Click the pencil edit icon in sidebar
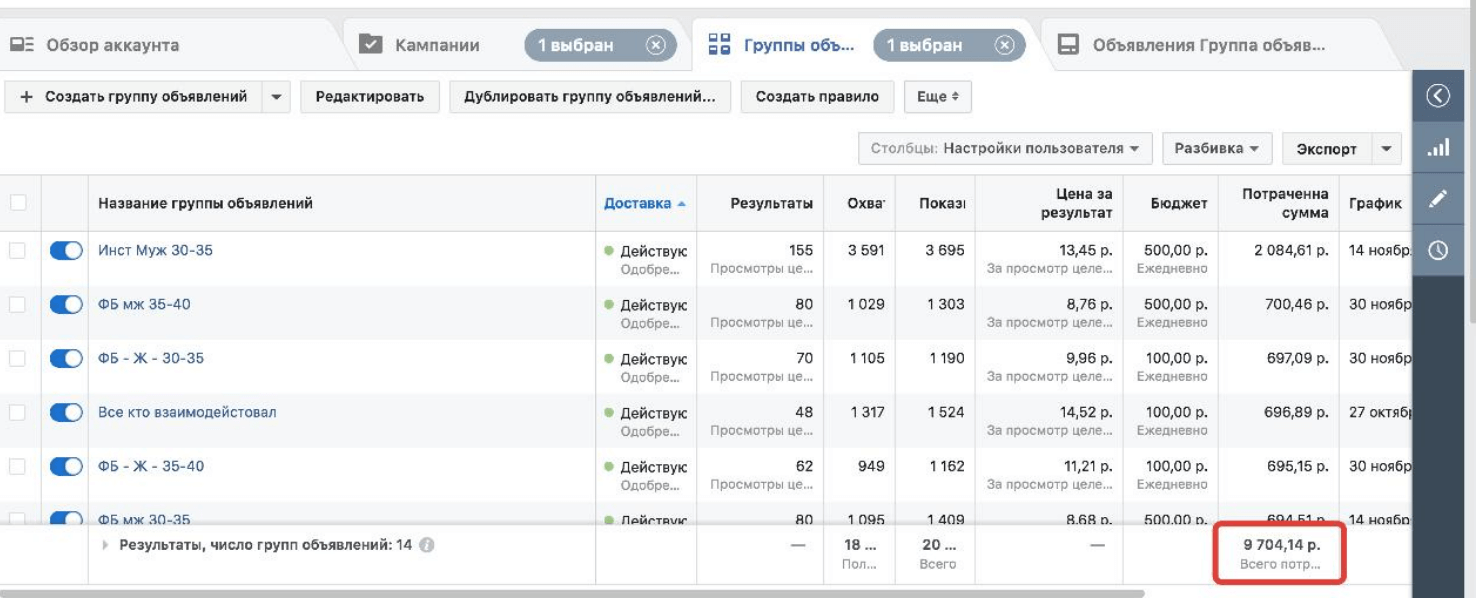The image size is (1478, 602). pos(1438,199)
